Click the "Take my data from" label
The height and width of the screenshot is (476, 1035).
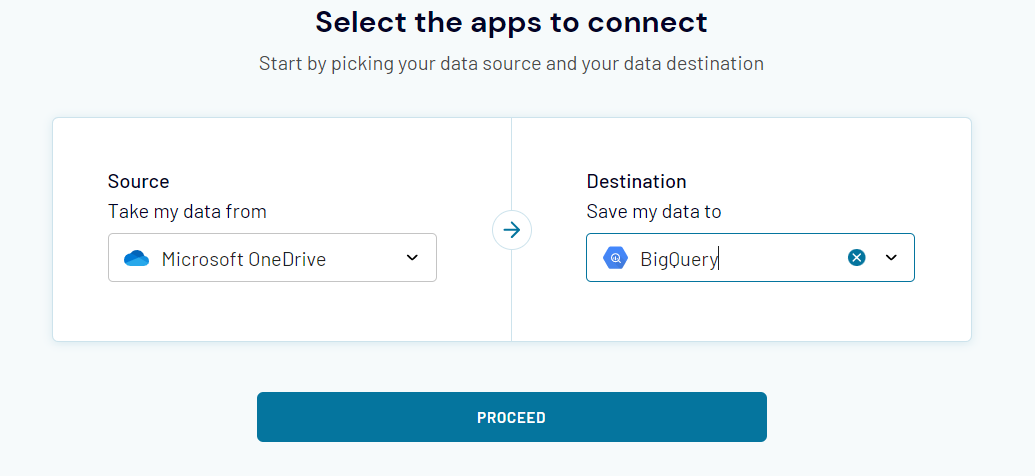click(x=187, y=211)
